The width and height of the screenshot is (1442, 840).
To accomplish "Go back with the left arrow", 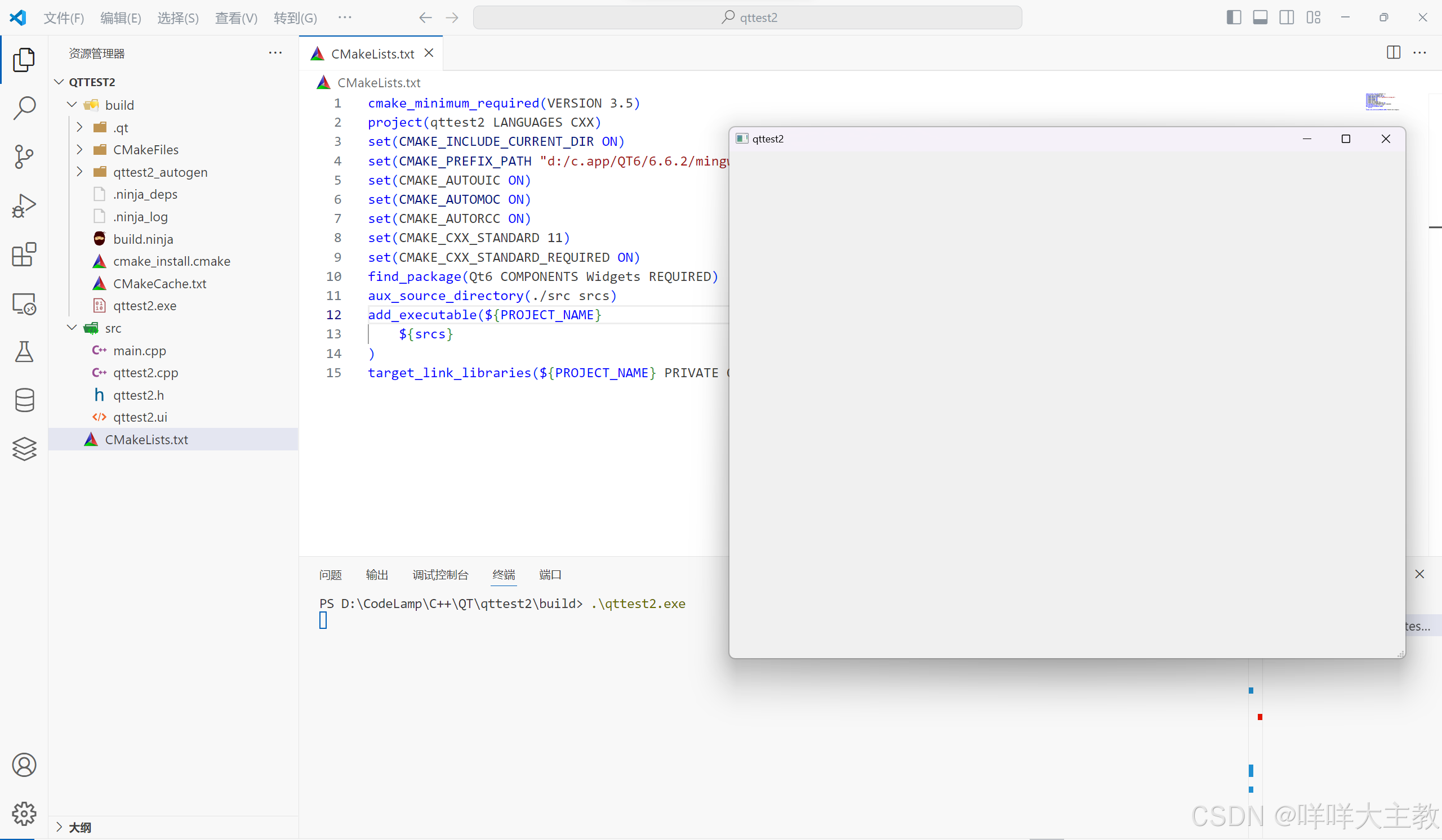I will (425, 17).
